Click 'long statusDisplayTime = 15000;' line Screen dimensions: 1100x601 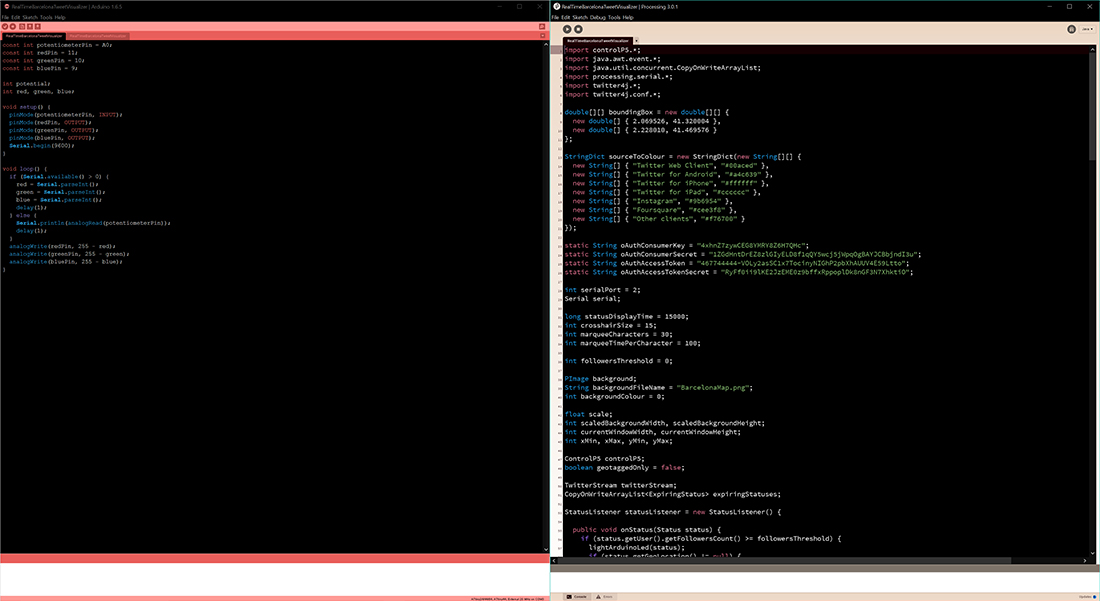pyautogui.click(x=626, y=316)
